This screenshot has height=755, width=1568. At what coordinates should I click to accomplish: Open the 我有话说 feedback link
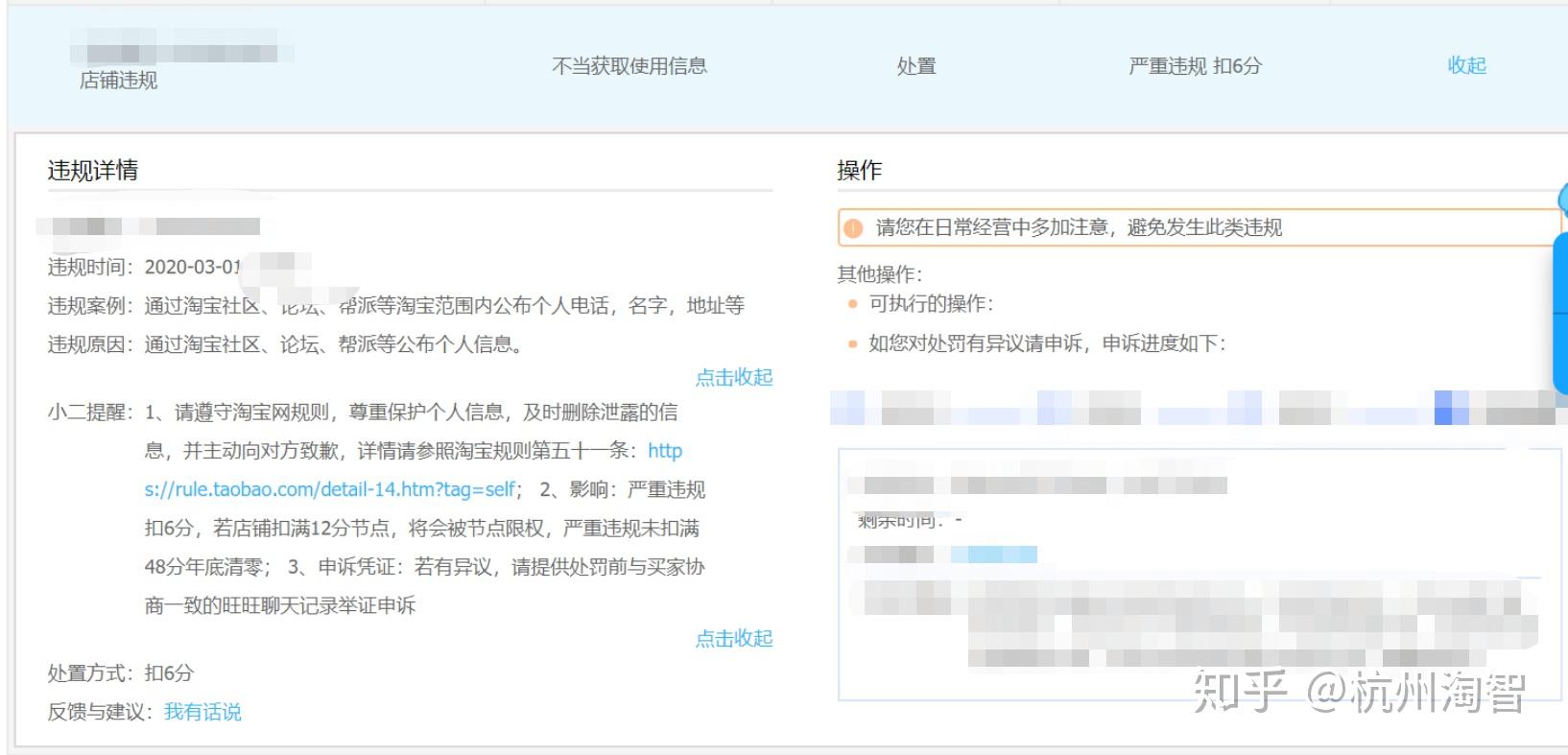[x=202, y=712]
